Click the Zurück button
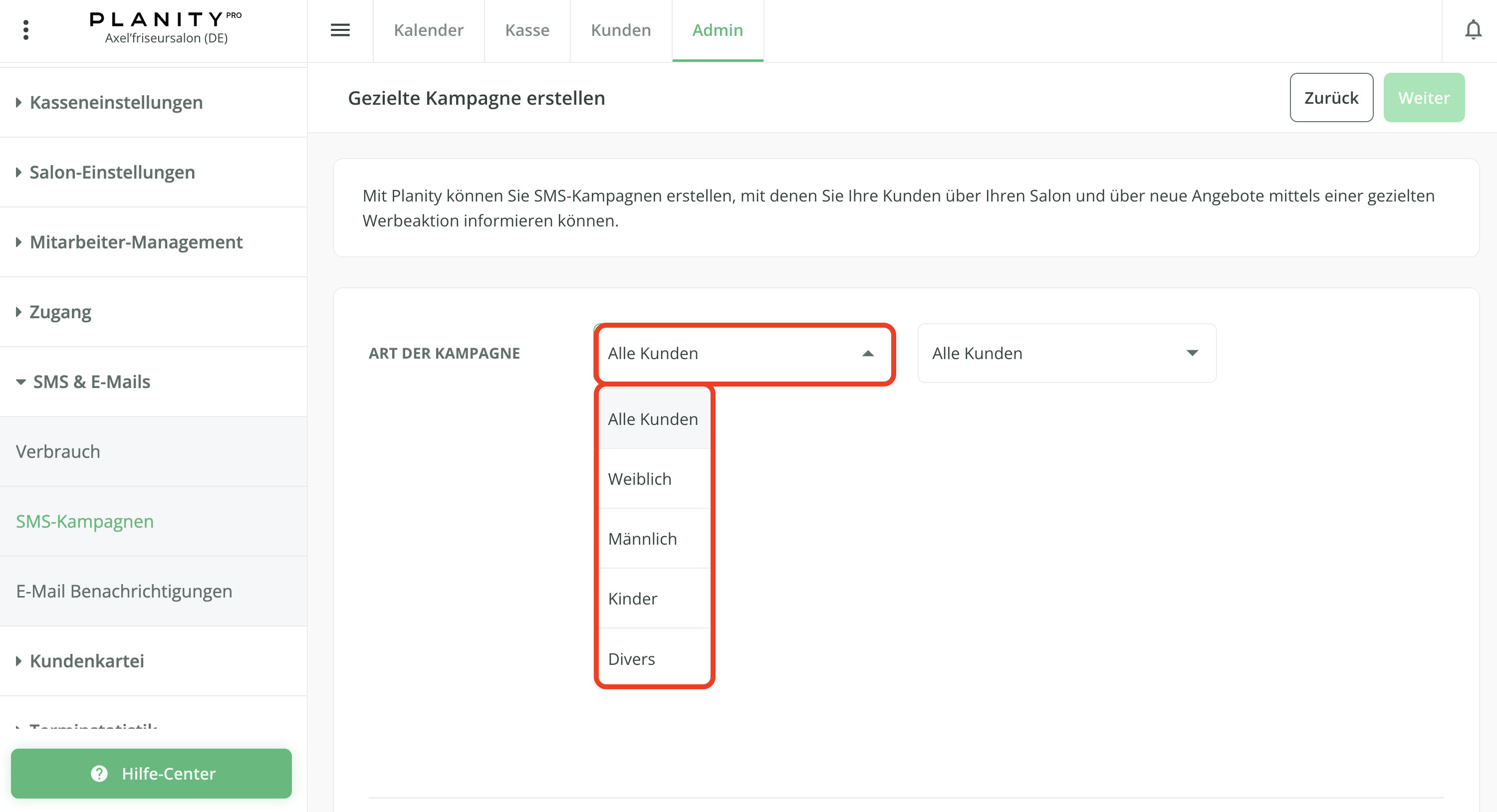 tap(1331, 98)
